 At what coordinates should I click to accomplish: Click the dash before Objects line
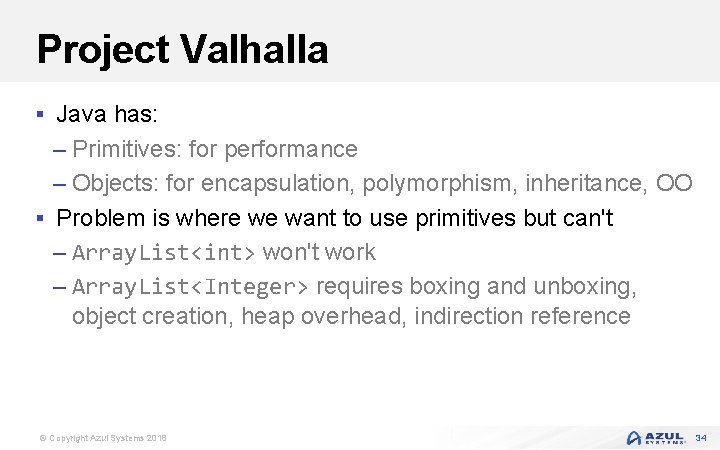point(59,185)
